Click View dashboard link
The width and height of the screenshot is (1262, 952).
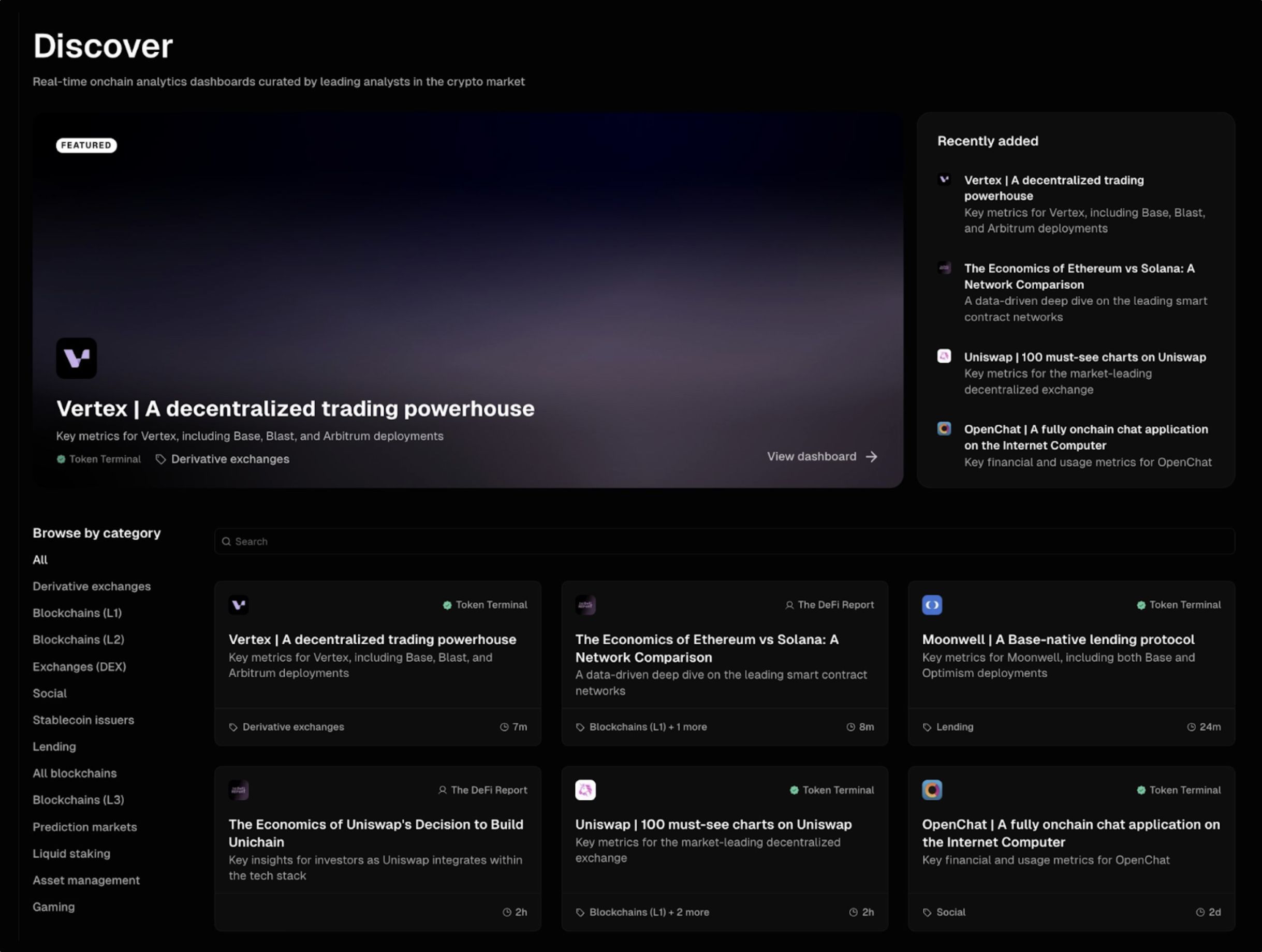pyautogui.click(x=811, y=456)
